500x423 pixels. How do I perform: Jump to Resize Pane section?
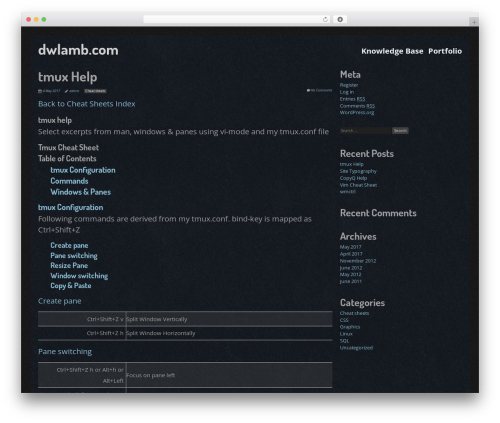coord(69,266)
